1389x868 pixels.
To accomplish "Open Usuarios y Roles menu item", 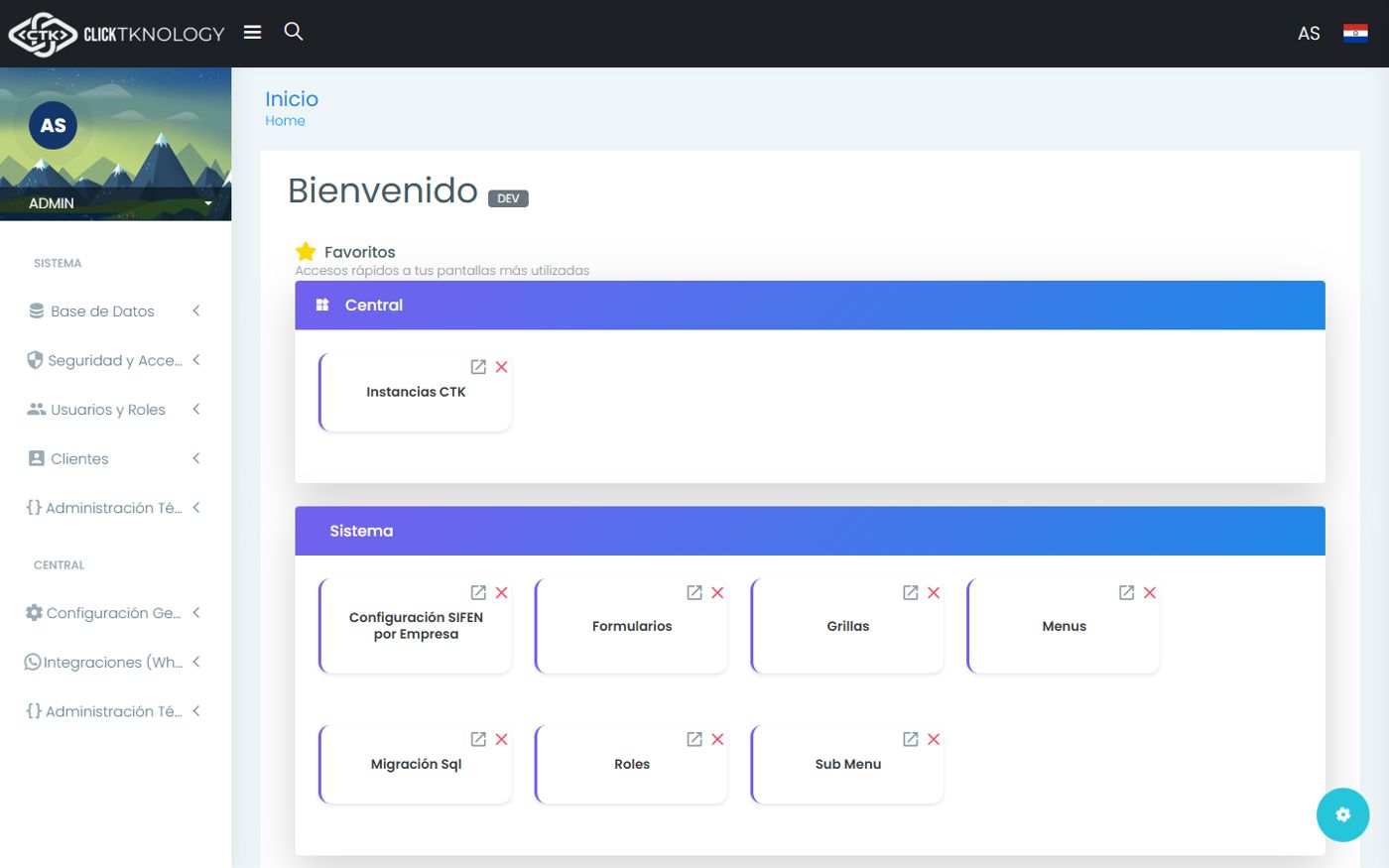I will [x=115, y=409].
